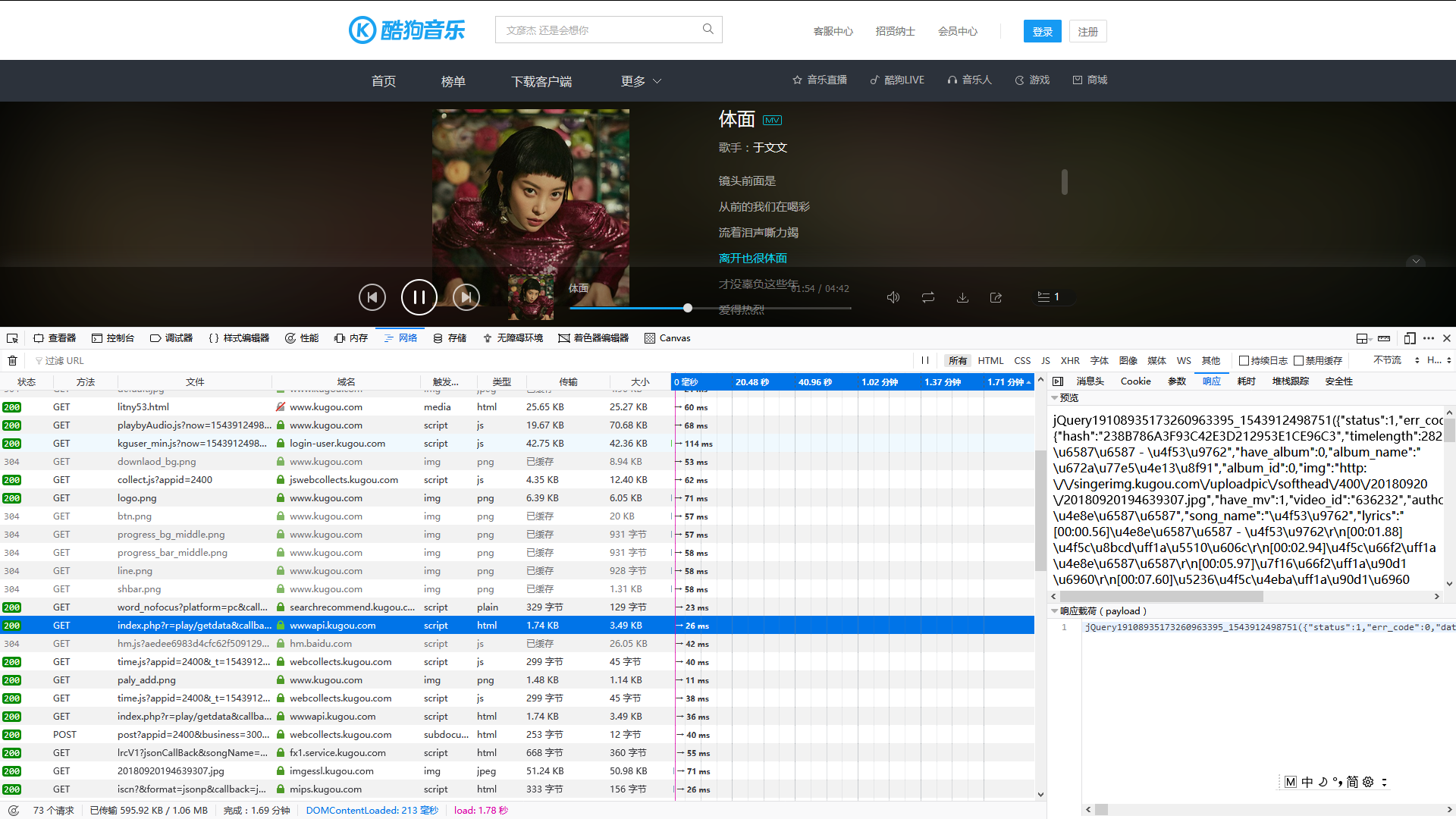Click the lyrics panel scrollbar
1456x819 pixels.
(x=1065, y=182)
